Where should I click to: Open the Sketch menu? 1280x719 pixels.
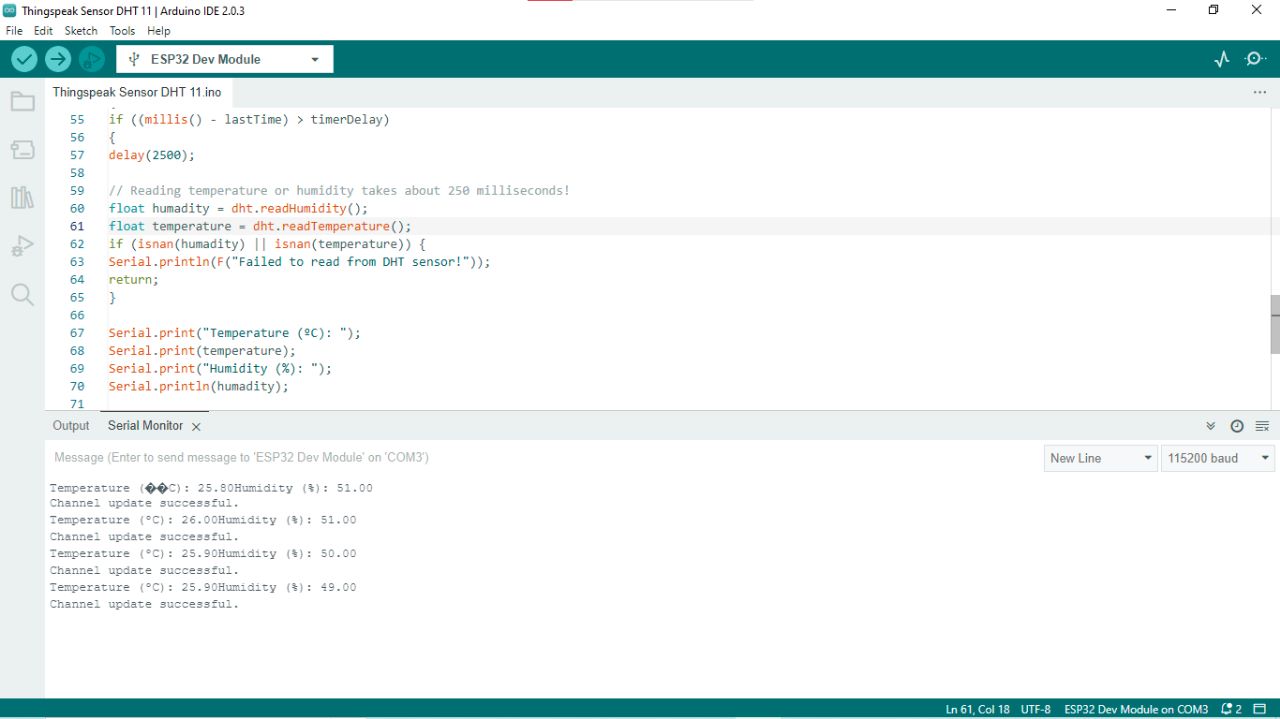pyautogui.click(x=81, y=31)
